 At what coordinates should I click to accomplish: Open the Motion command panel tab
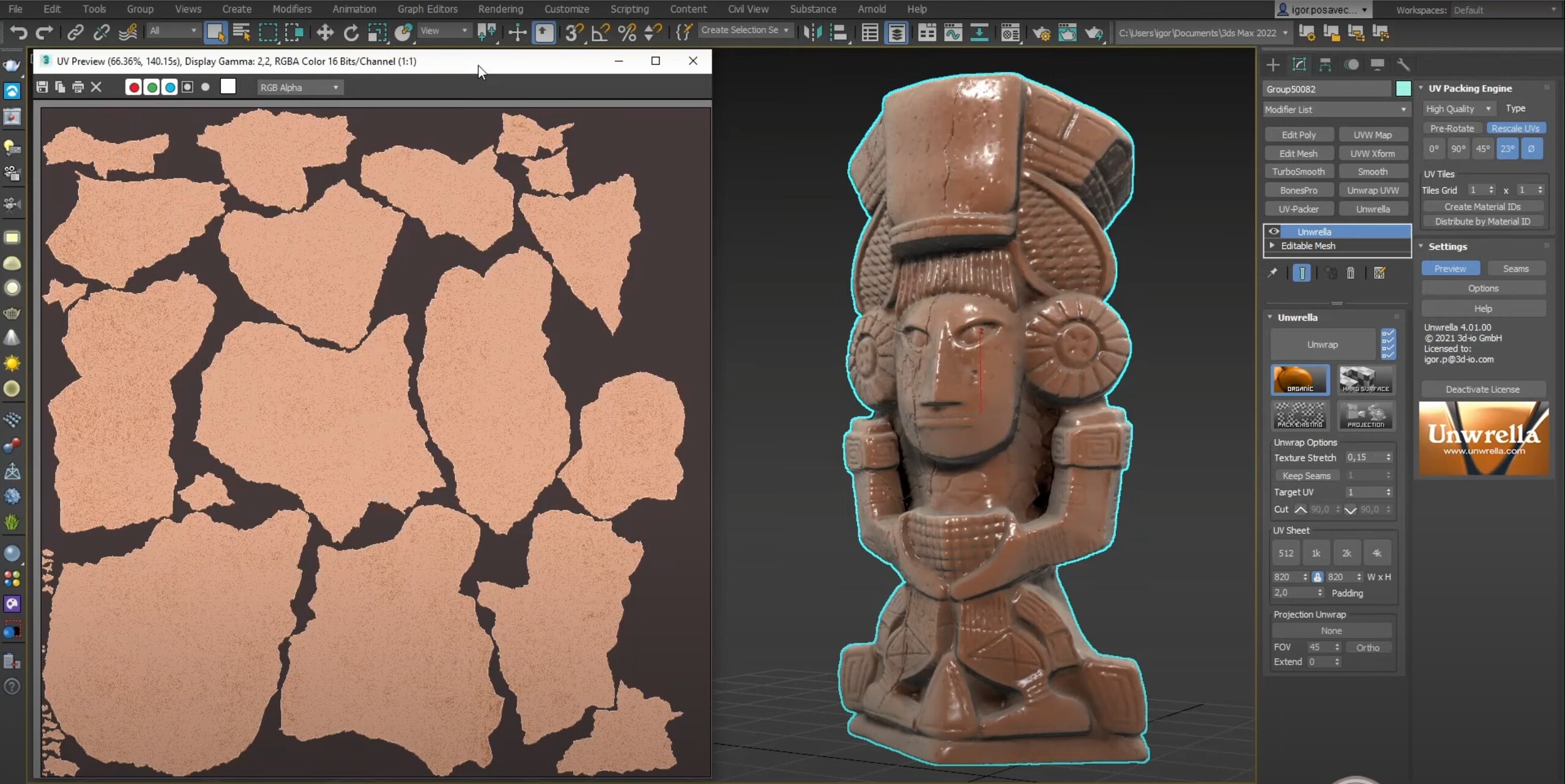1351,64
